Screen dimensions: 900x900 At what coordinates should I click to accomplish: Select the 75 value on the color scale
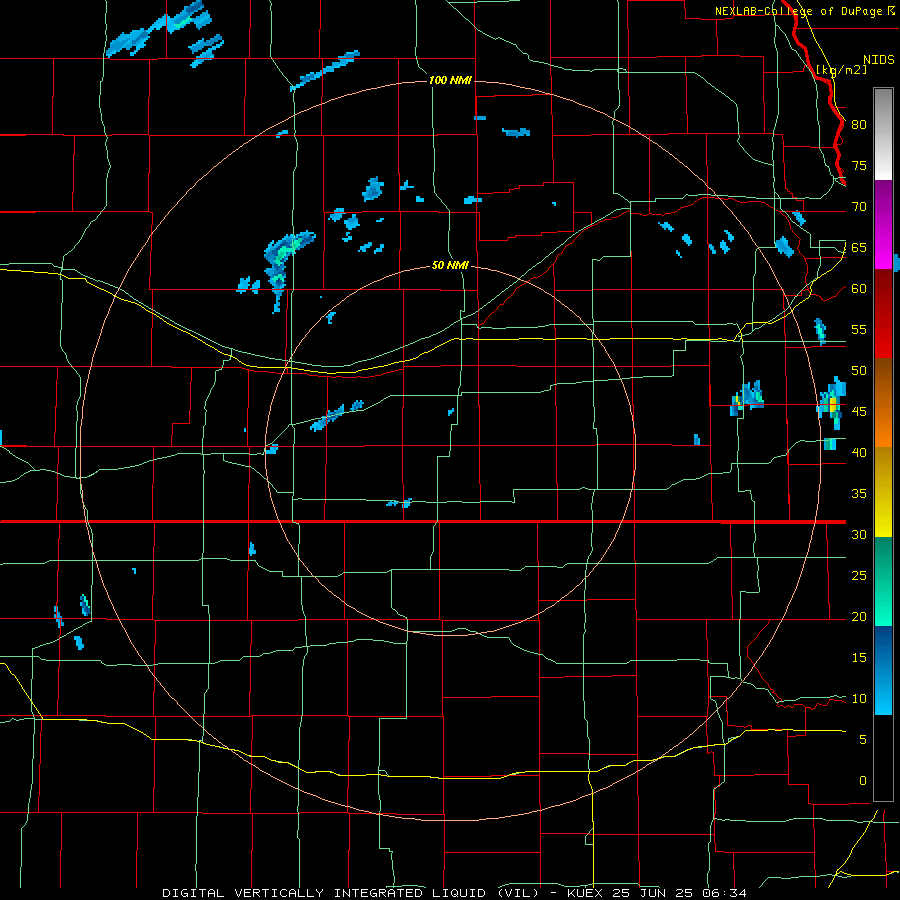click(x=859, y=165)
